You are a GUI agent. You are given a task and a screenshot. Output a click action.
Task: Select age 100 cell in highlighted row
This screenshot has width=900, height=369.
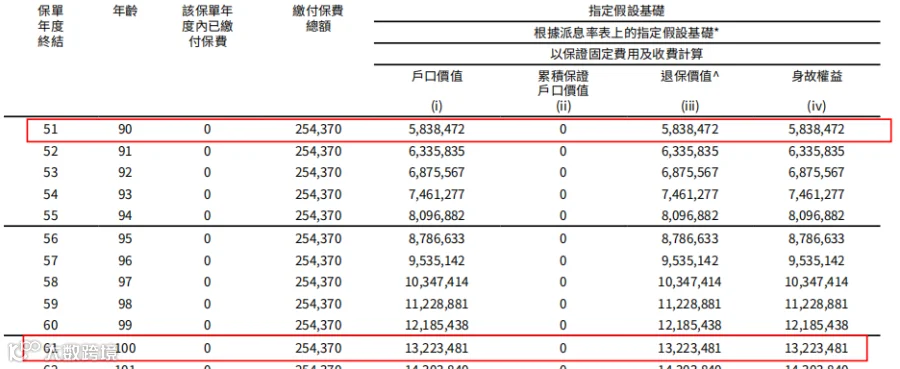tap(126, 348)
